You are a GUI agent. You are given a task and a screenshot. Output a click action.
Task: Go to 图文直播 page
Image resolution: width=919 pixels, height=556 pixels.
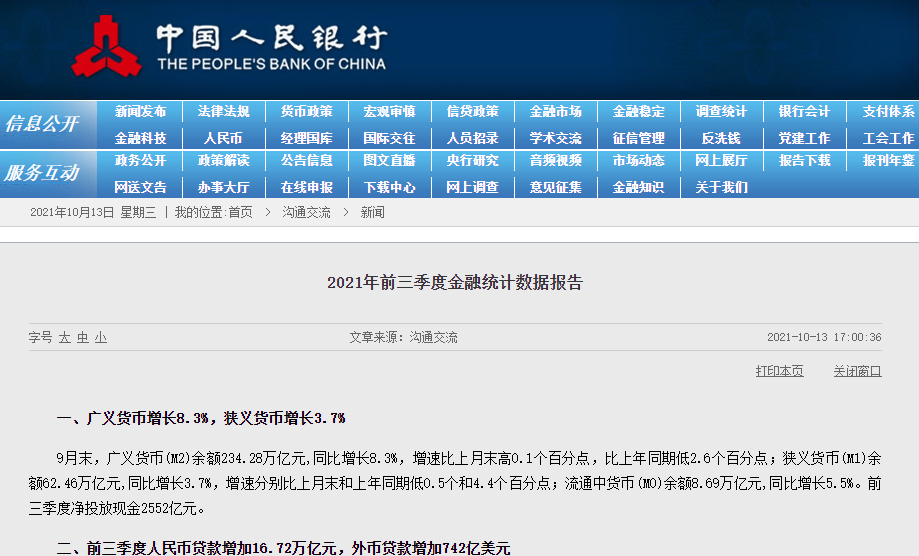click(389, 161)
